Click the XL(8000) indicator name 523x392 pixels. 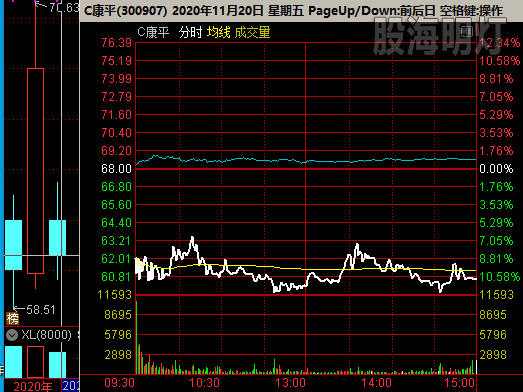46,335
